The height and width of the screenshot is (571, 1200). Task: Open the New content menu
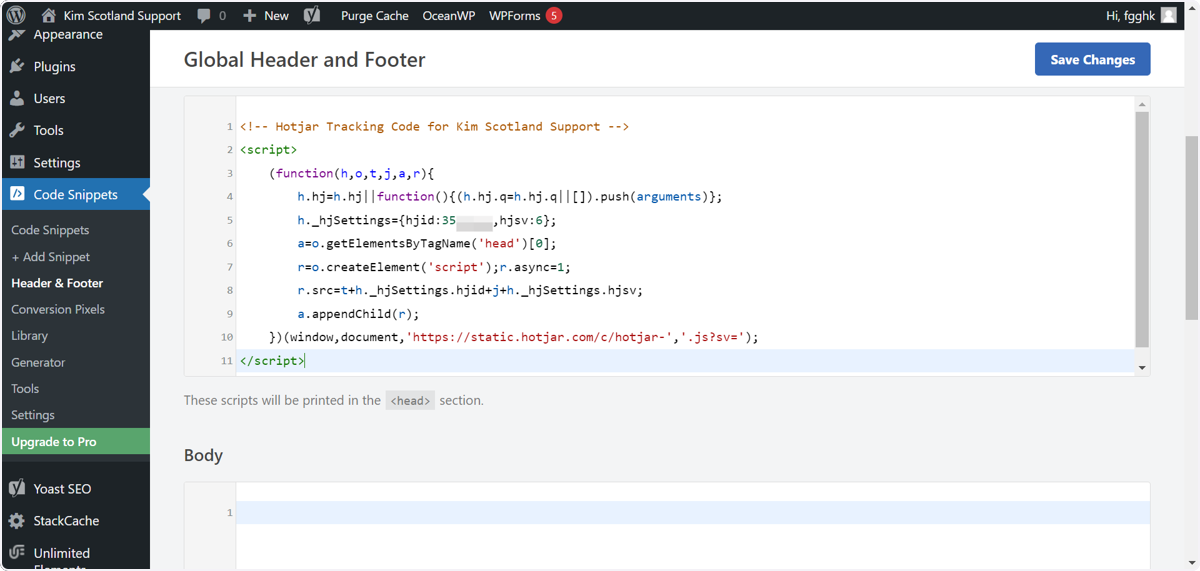click(x=277, y=16)
